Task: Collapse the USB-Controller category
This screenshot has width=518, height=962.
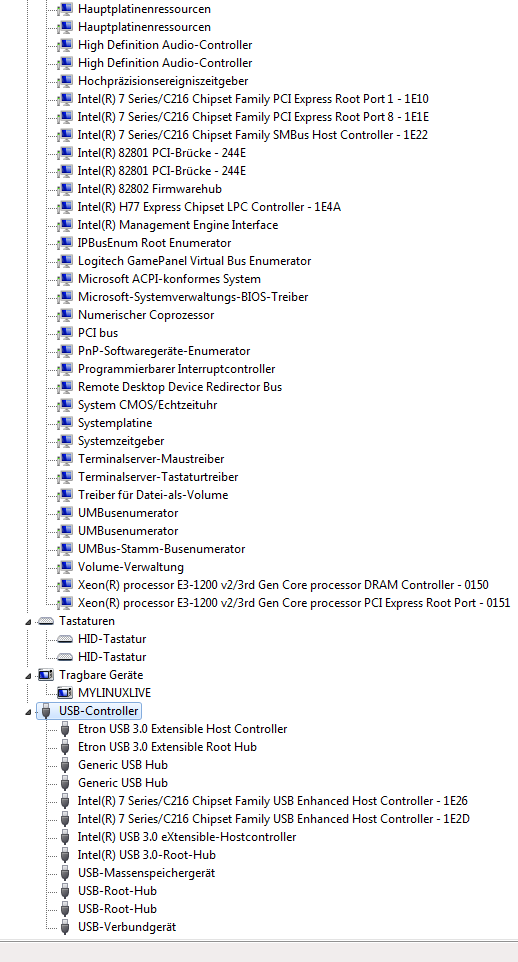Action: (28, 712)
